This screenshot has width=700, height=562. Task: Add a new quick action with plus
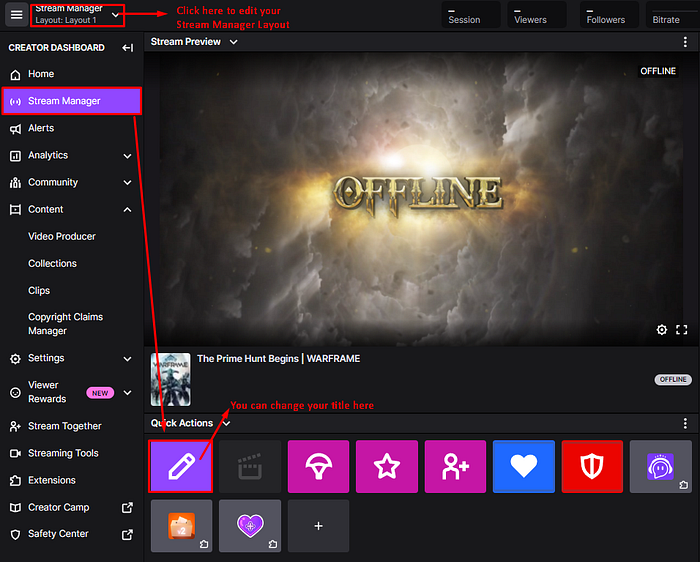(x=318, y=526)
